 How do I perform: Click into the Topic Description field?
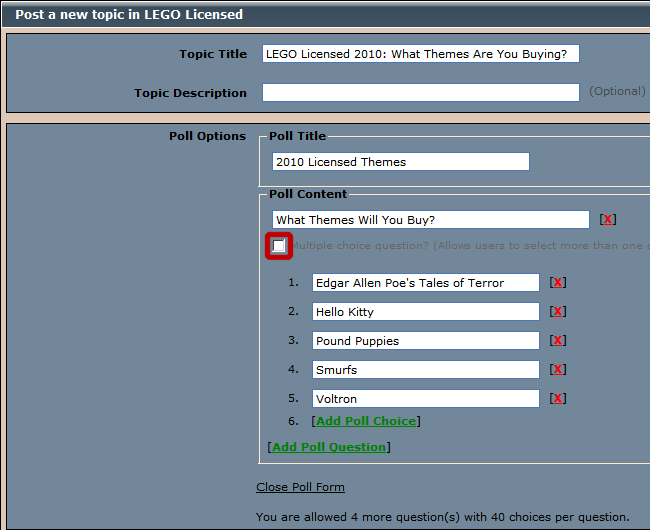(421, 92)
